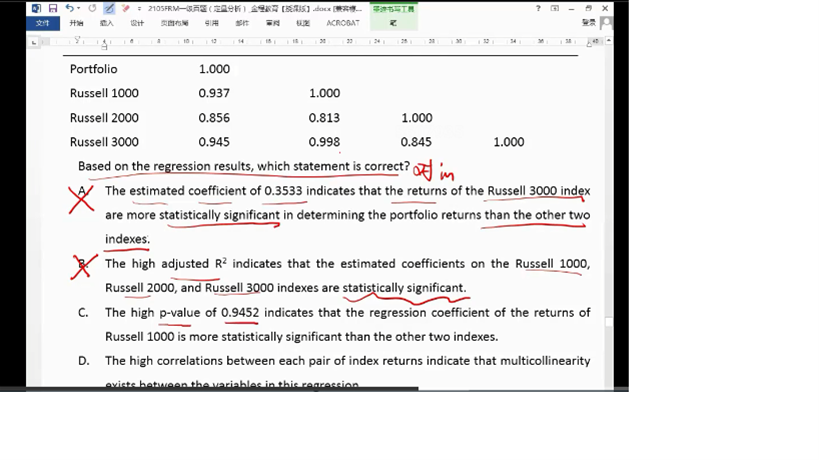The height and width of the screenshot is (460, 819).
Task: Switch to the 插入 (Insert) ribbon tab
Action: pos(107,23)
